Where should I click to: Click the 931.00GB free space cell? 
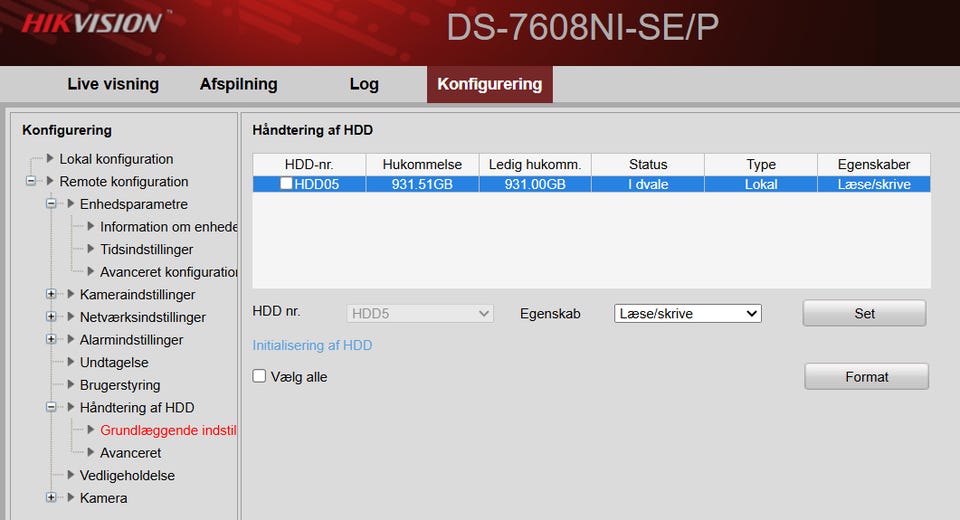(535, 184)
